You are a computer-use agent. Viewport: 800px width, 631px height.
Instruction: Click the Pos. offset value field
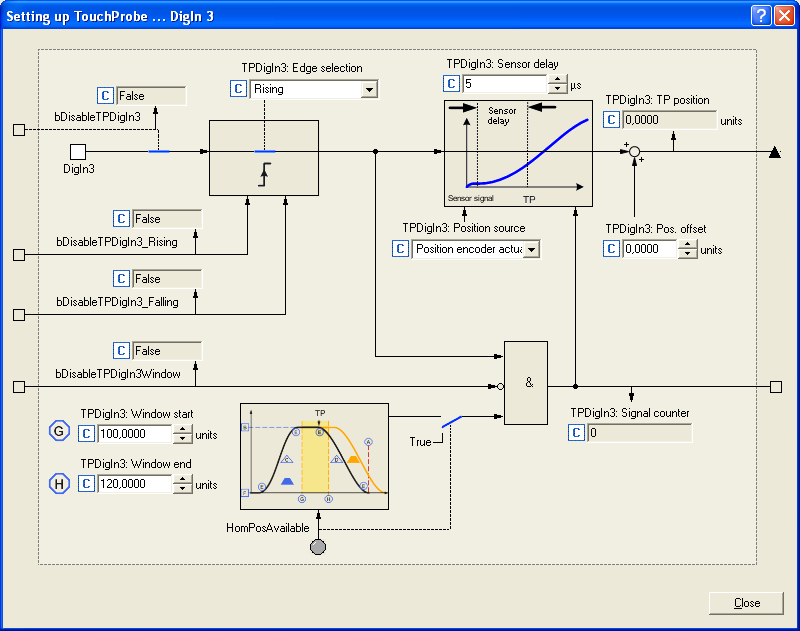click(649, 249)
